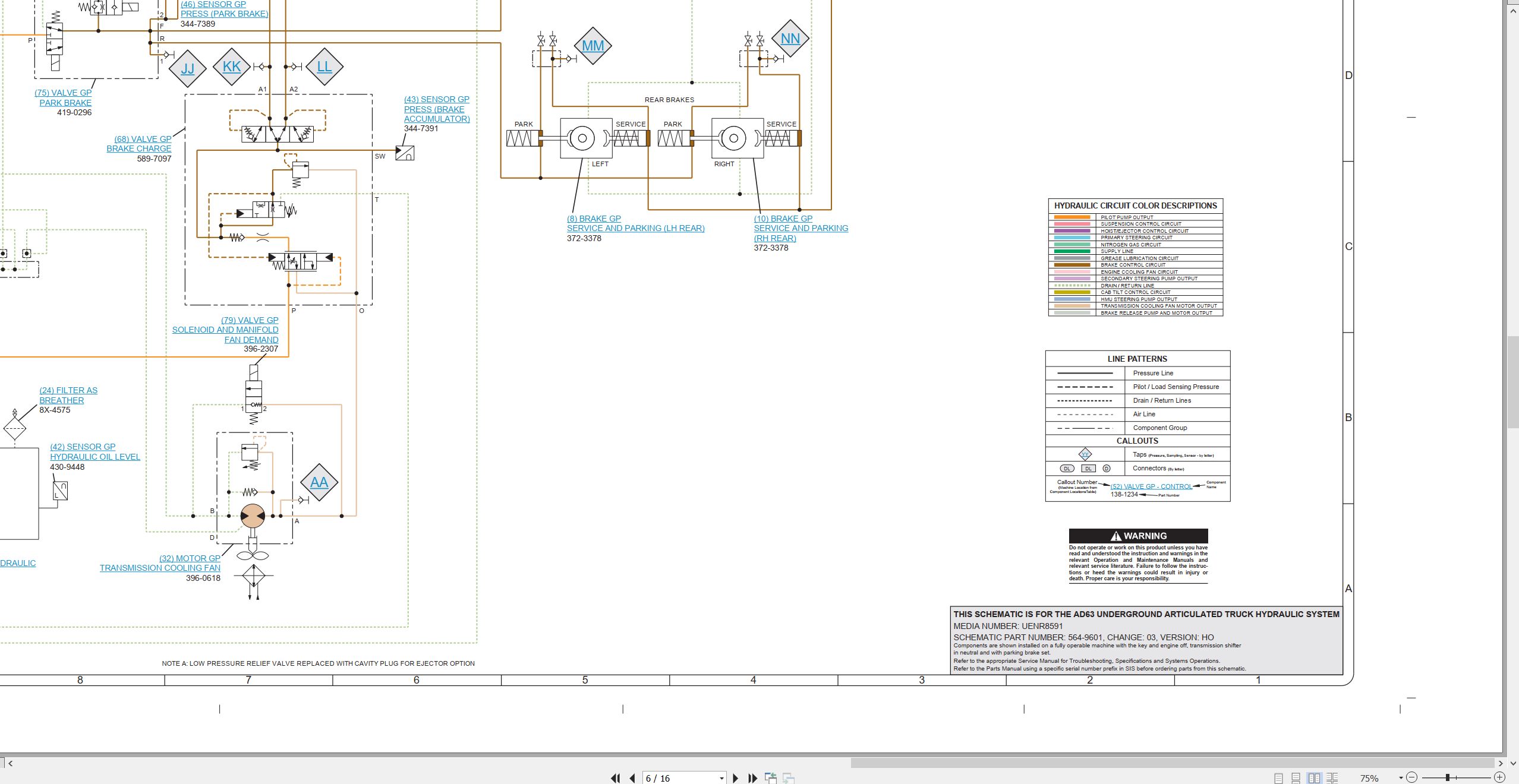Open the (75) Valve GP Park Brake link
The height and width of the screenshot is (784, 1519).
63,97
